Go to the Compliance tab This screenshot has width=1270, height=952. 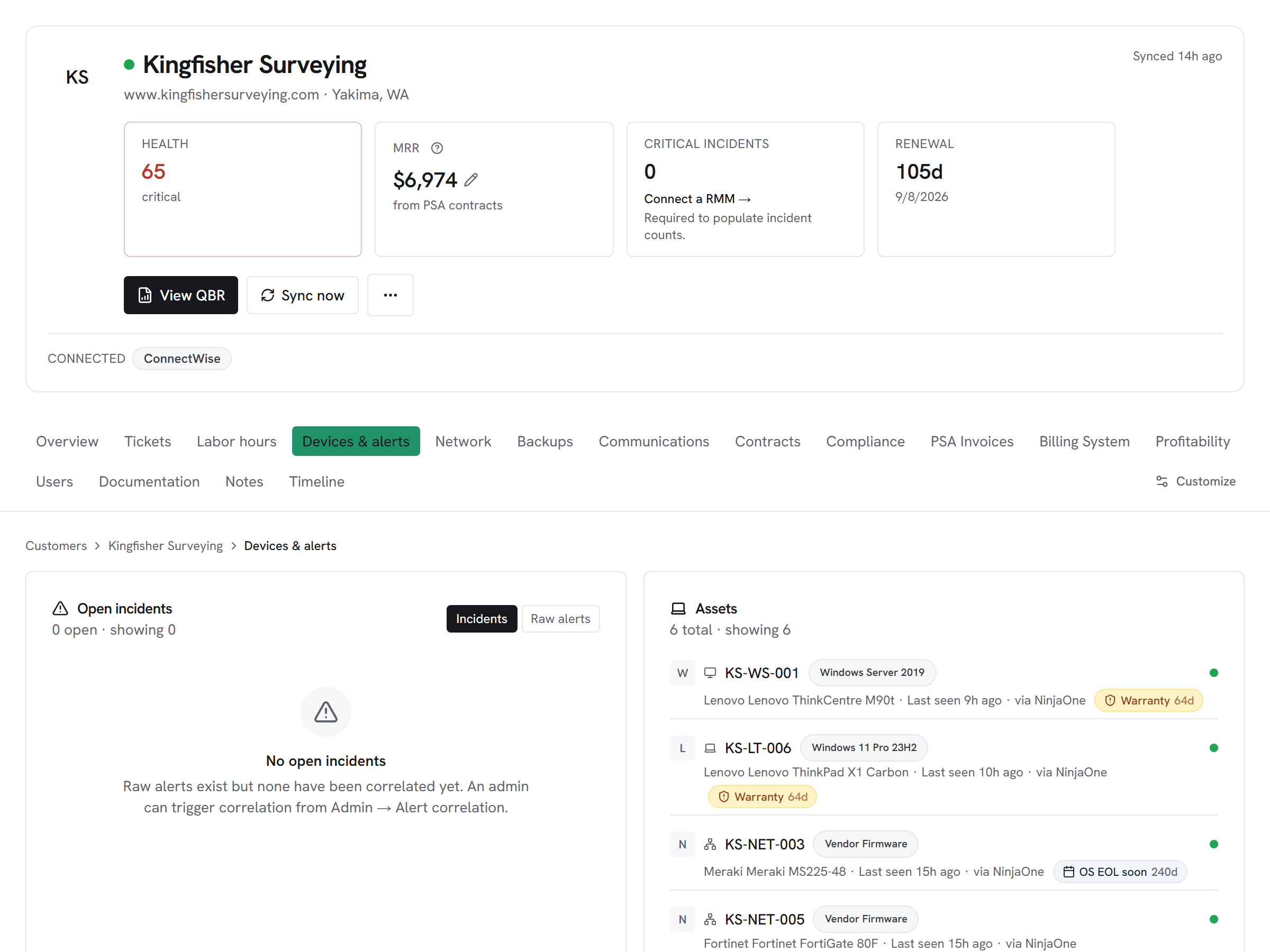tap(865, 441)
